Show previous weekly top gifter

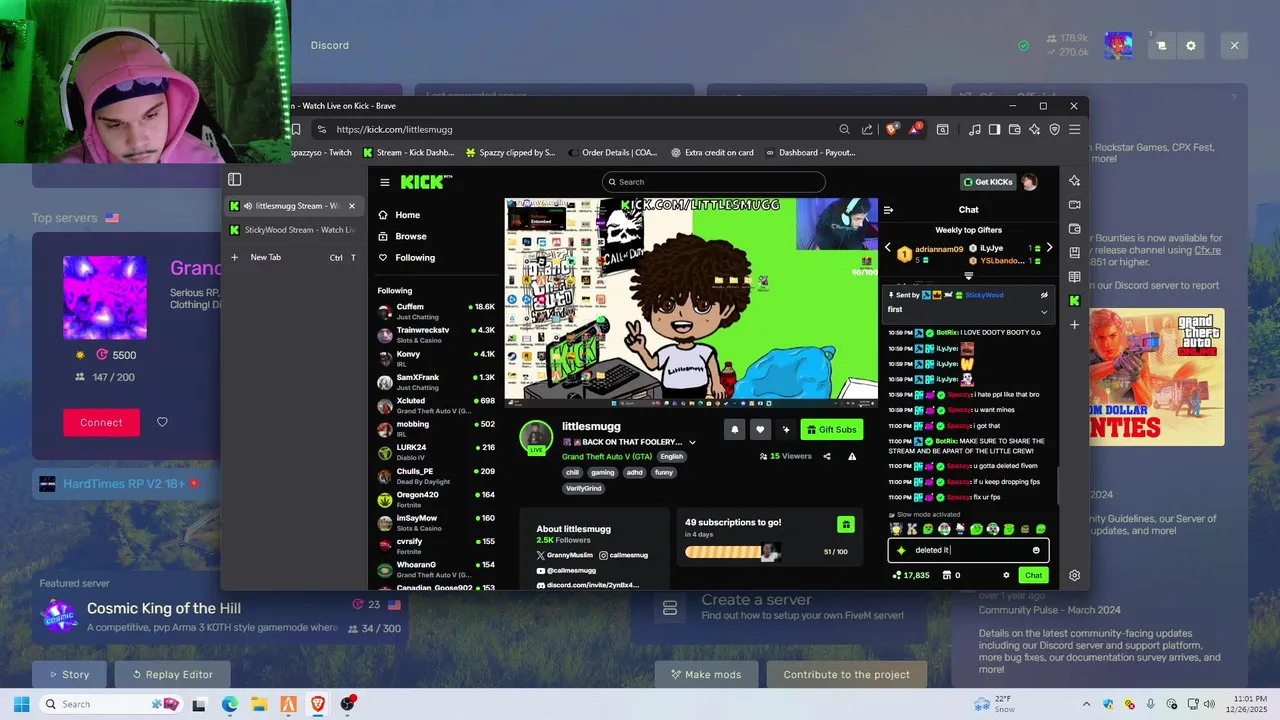coord(887,247)
